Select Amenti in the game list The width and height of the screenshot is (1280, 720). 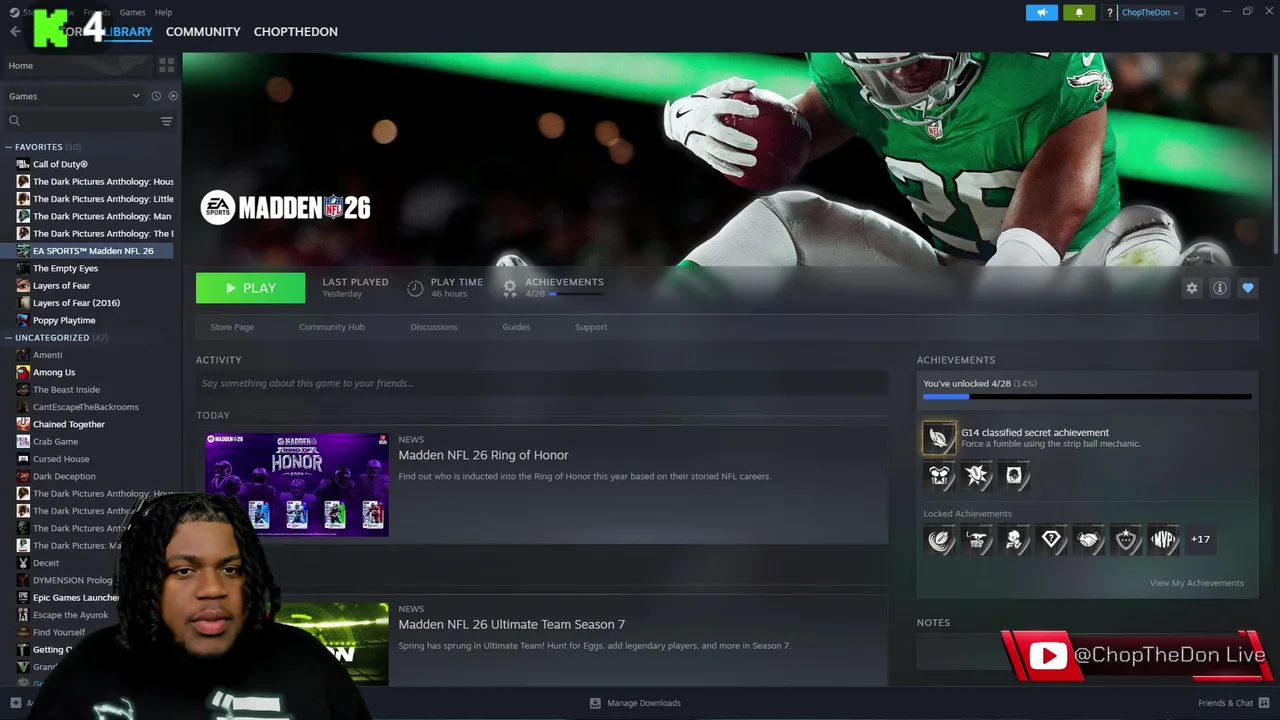(x=47, y=355)
